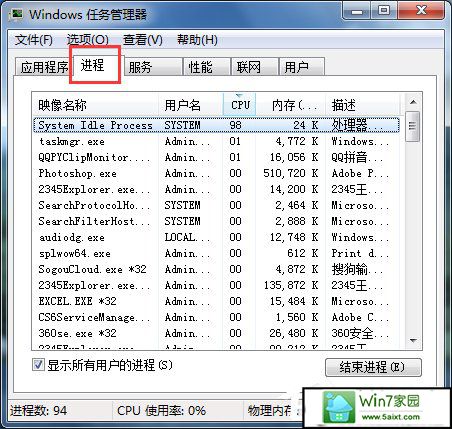Switch to the 应用程序 tab
Viewport: 452px width, 429px height.
tap(44, 67)
